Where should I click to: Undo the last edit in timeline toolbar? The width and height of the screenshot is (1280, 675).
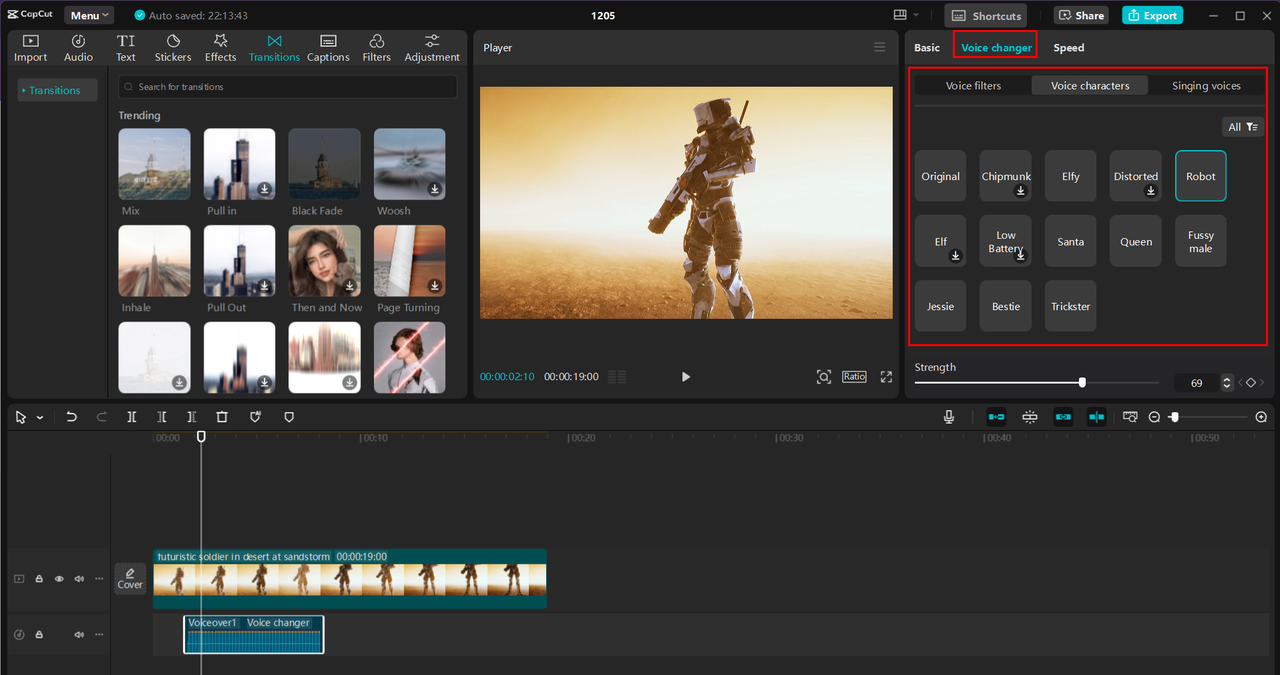pyautogui.click(x=71, y=417)
